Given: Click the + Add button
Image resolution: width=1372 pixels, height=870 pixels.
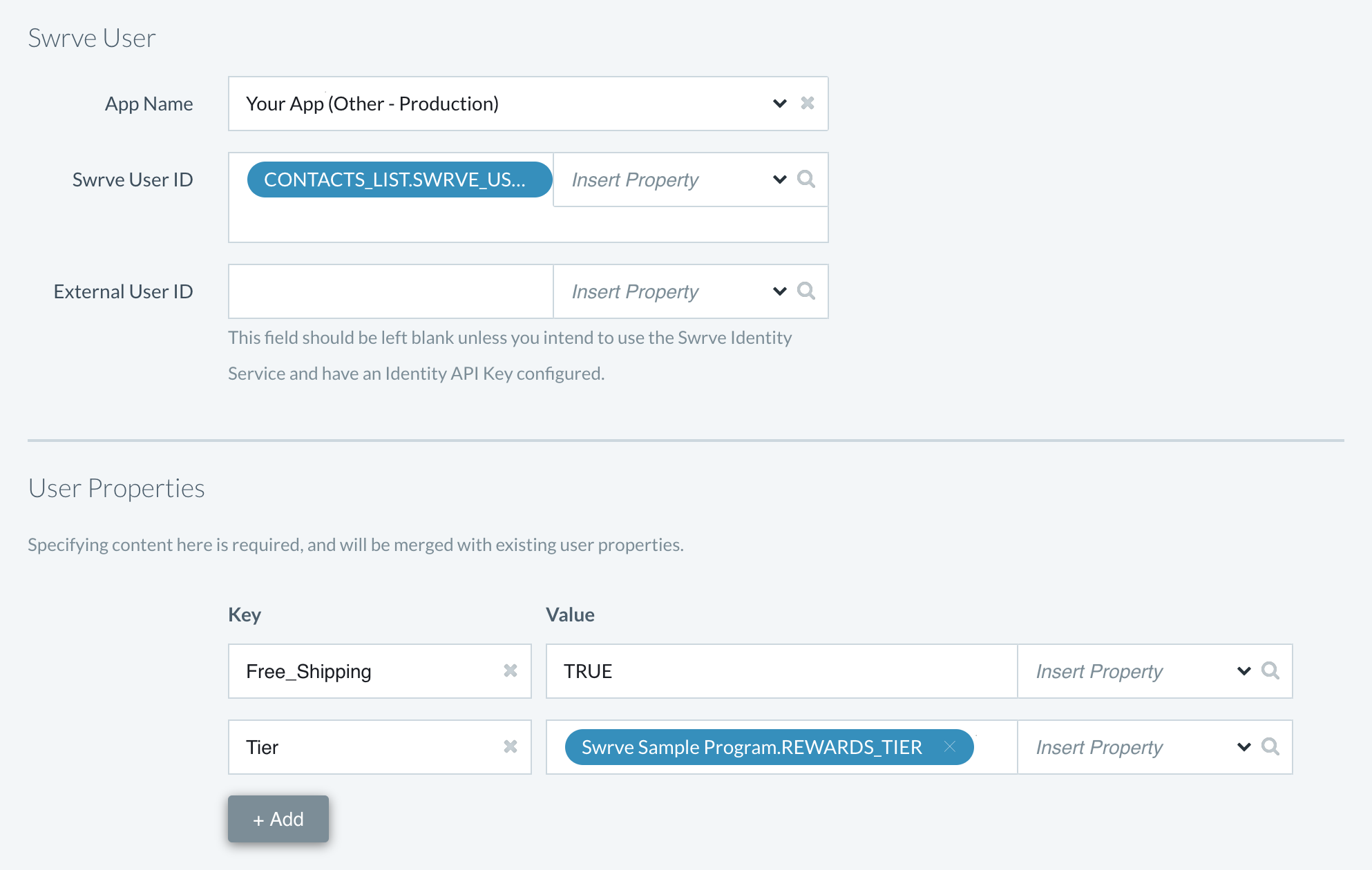Looking at the screenshot, I should (x=278, y=819).
